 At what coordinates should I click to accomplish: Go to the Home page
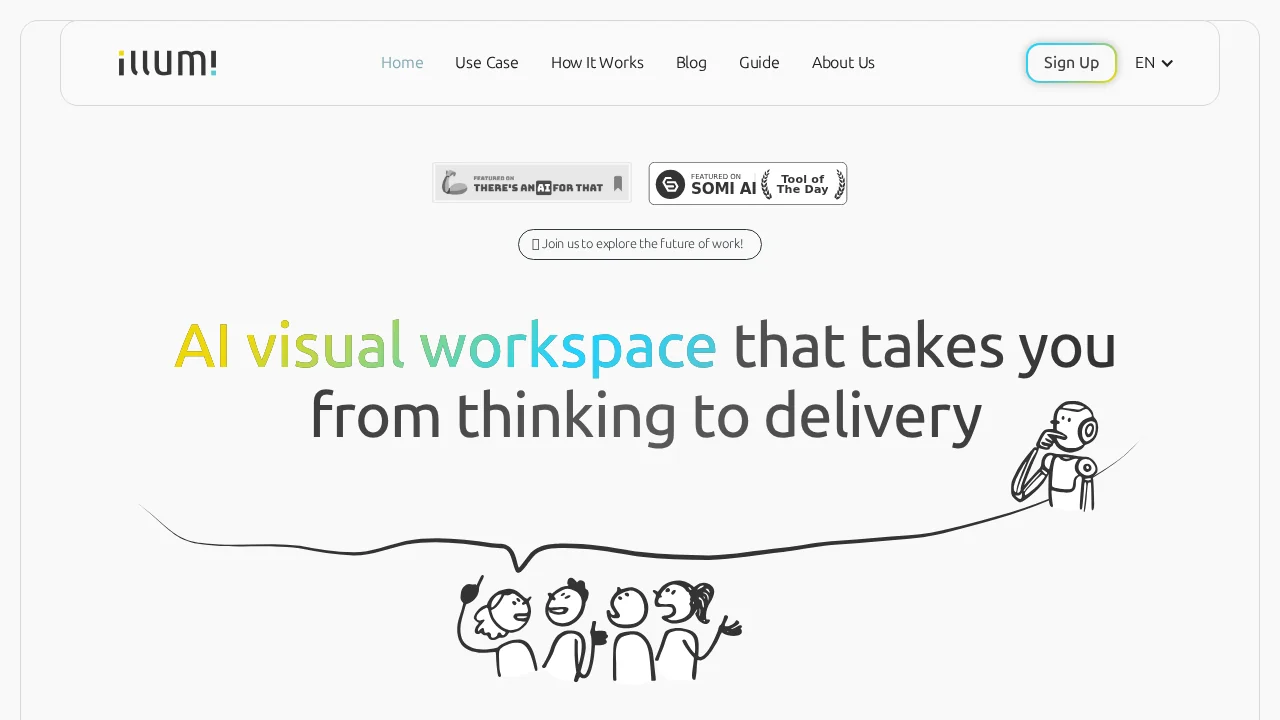point(402,63)
